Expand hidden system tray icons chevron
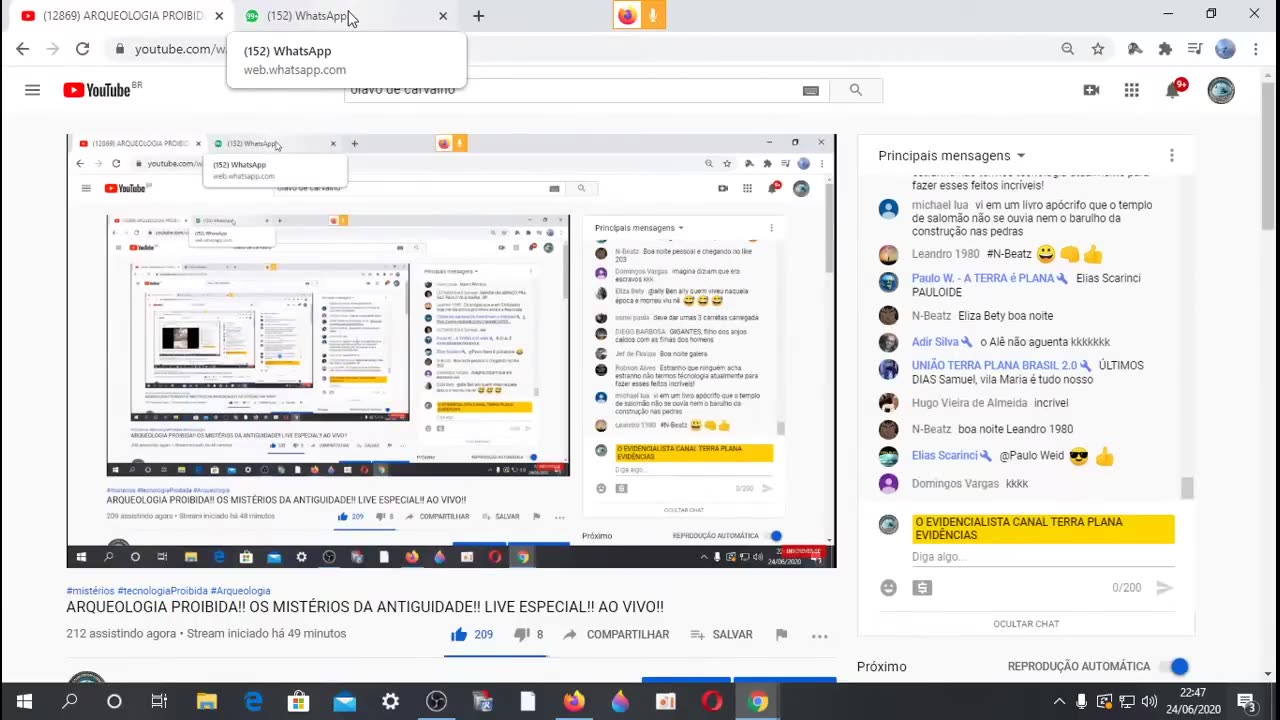The width and height of the screenshot is (1280, 720). tap(1059, 701)
